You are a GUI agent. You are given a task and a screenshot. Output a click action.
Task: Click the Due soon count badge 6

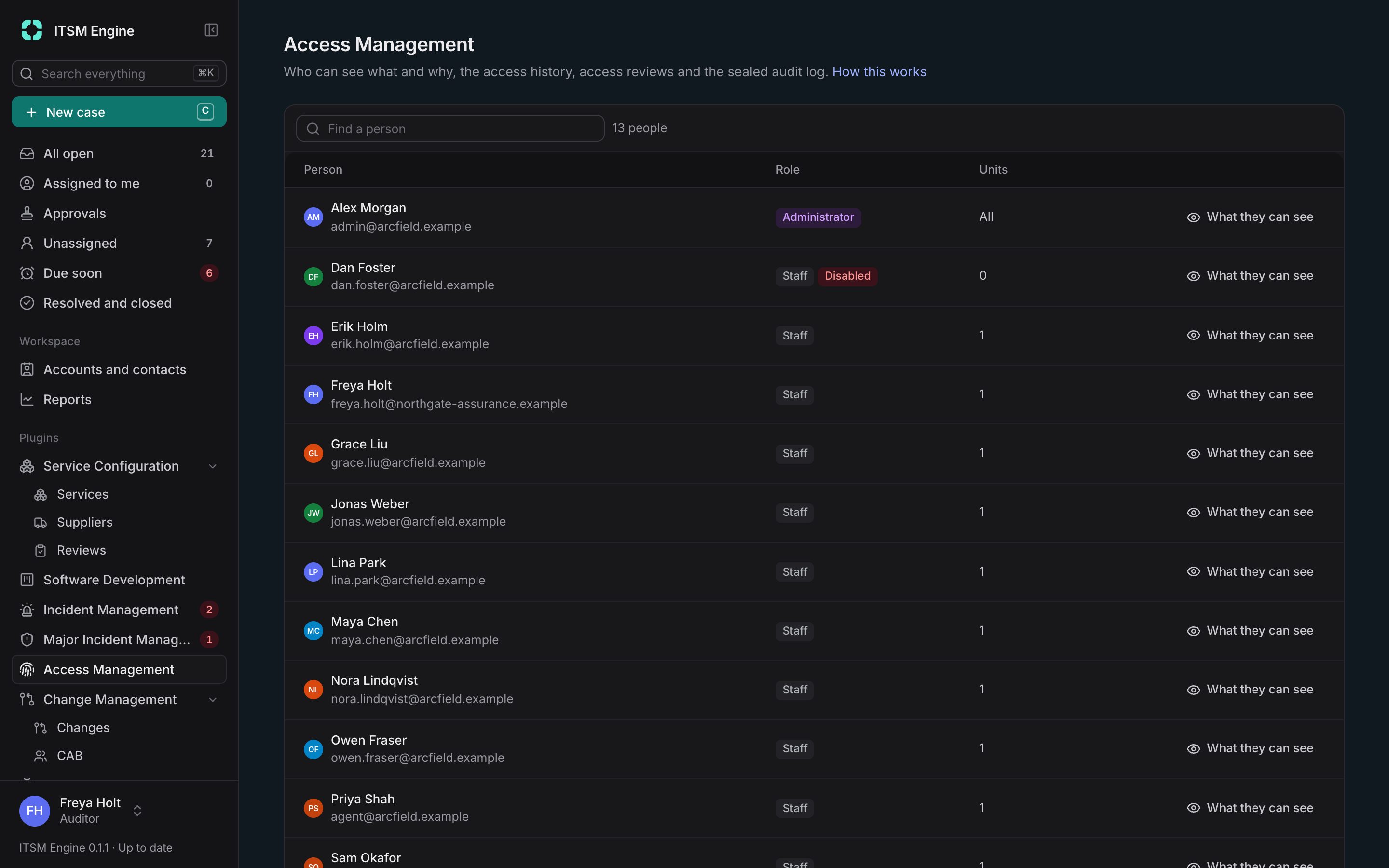209,273
